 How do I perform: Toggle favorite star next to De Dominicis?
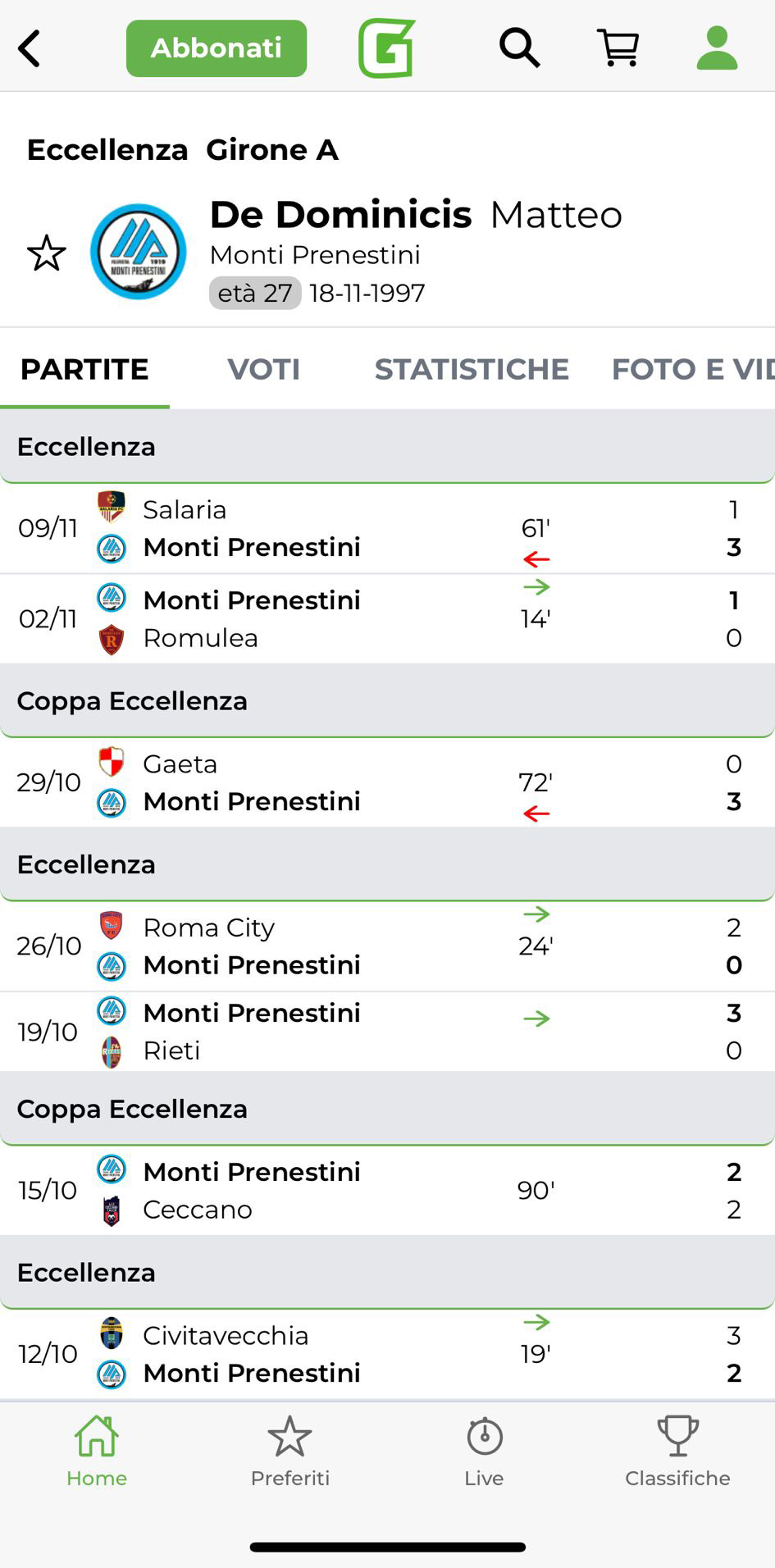[x=47, y=253]
